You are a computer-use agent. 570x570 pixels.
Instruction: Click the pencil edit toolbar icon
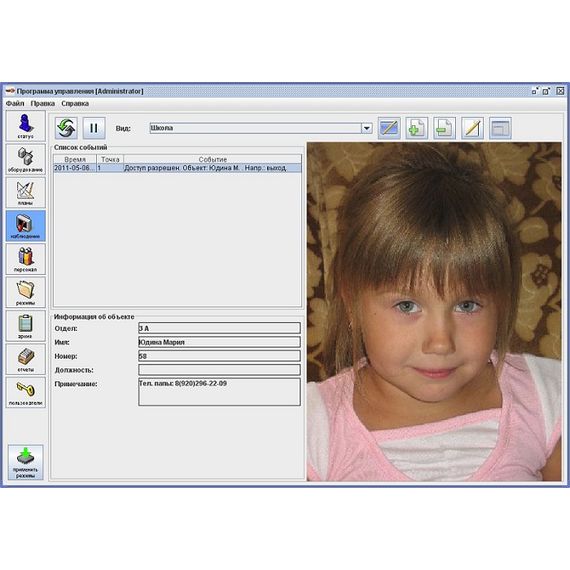472,128
